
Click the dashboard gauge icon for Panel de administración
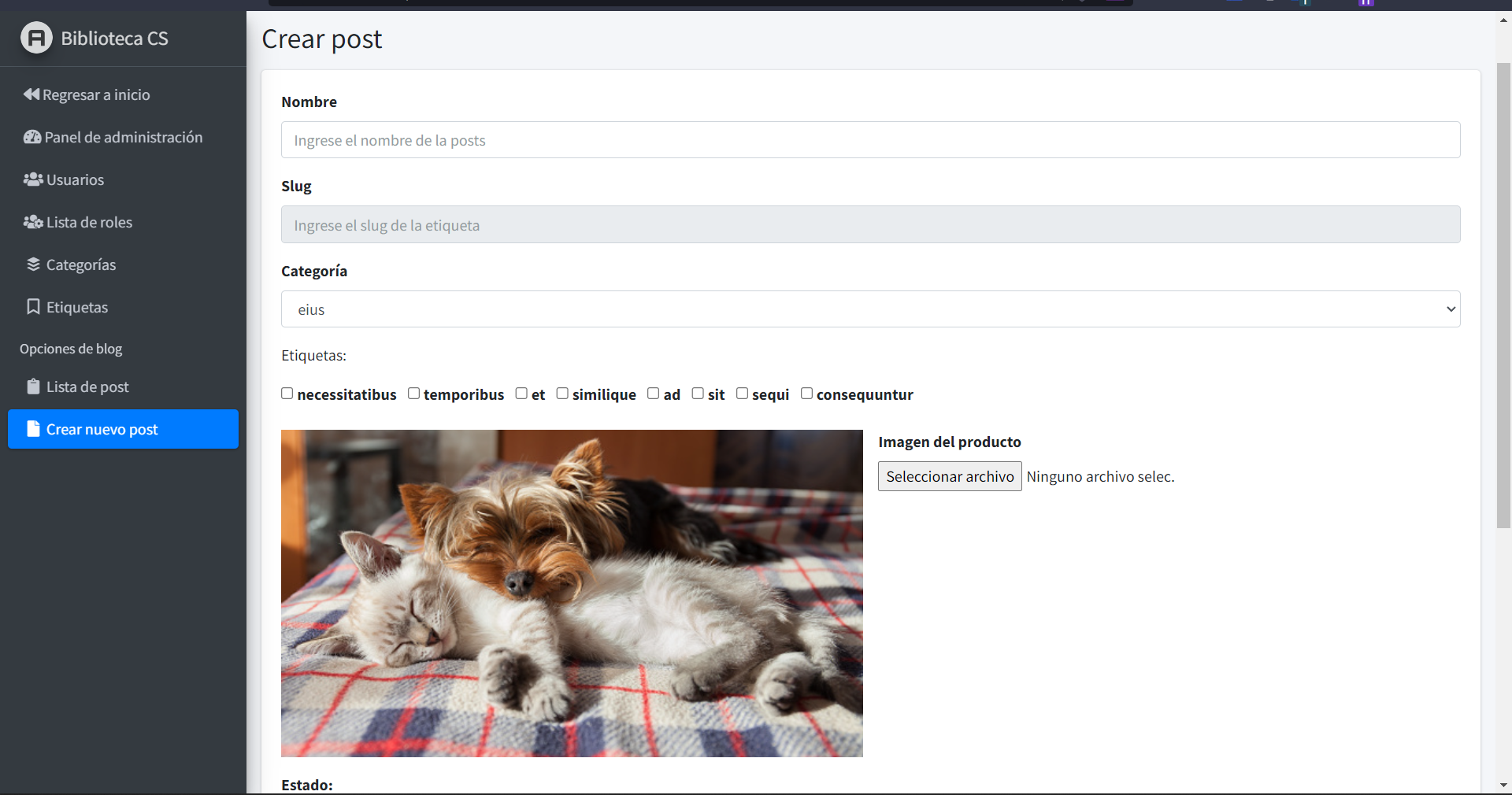click(32, 137)
